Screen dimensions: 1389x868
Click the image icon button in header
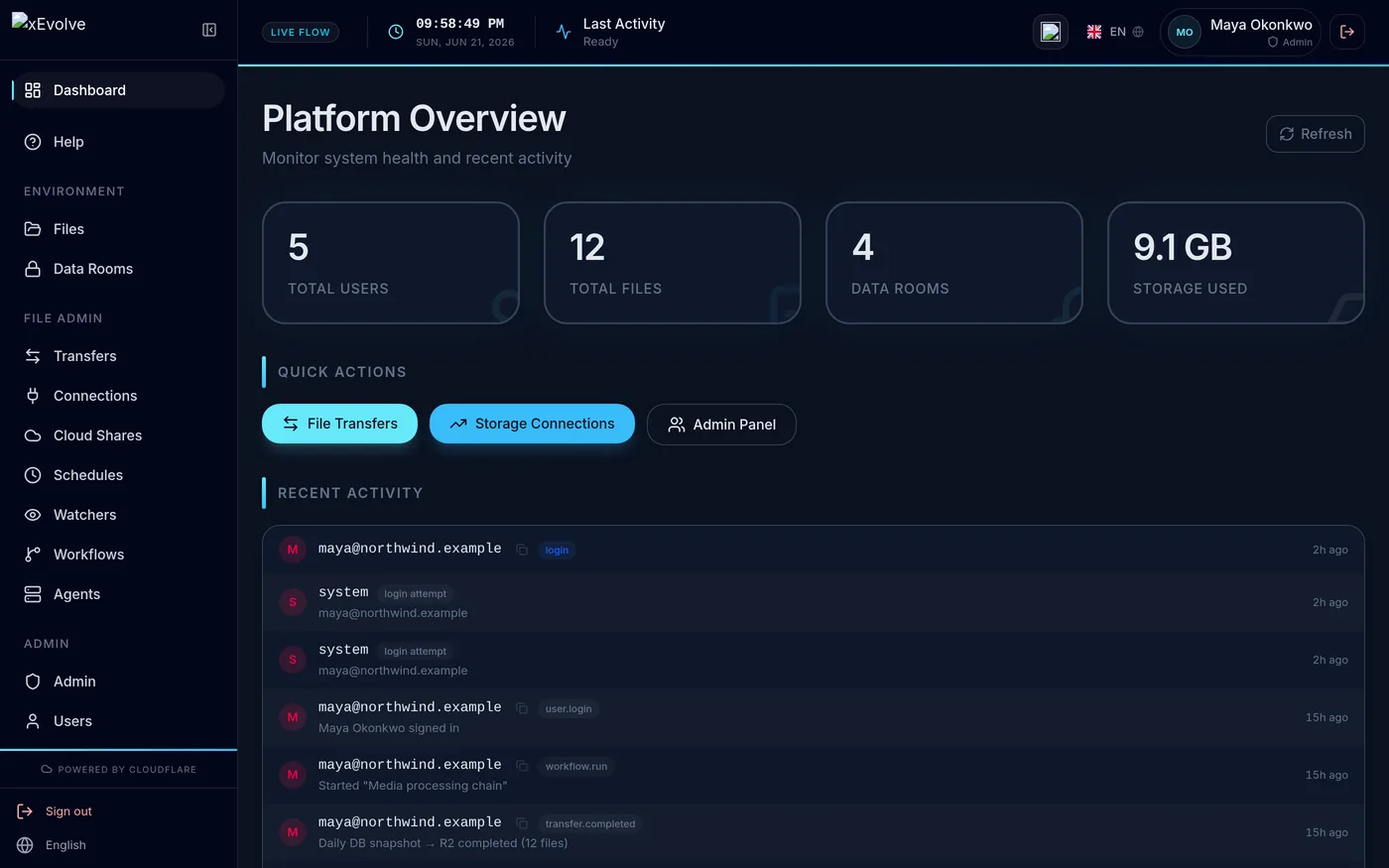click(x=1051, y=32)
